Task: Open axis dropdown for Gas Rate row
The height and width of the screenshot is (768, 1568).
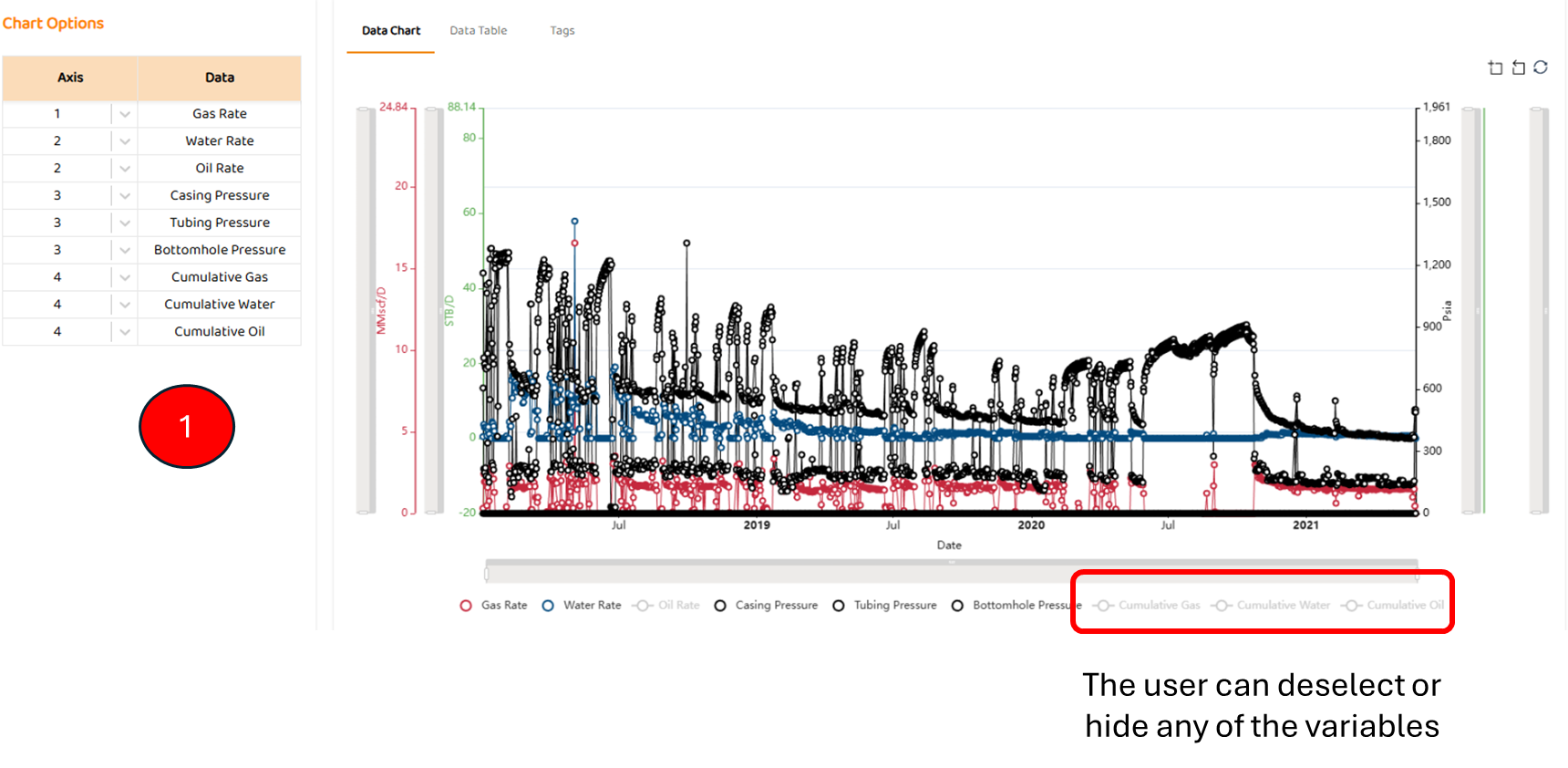Action: coord(125,114)
